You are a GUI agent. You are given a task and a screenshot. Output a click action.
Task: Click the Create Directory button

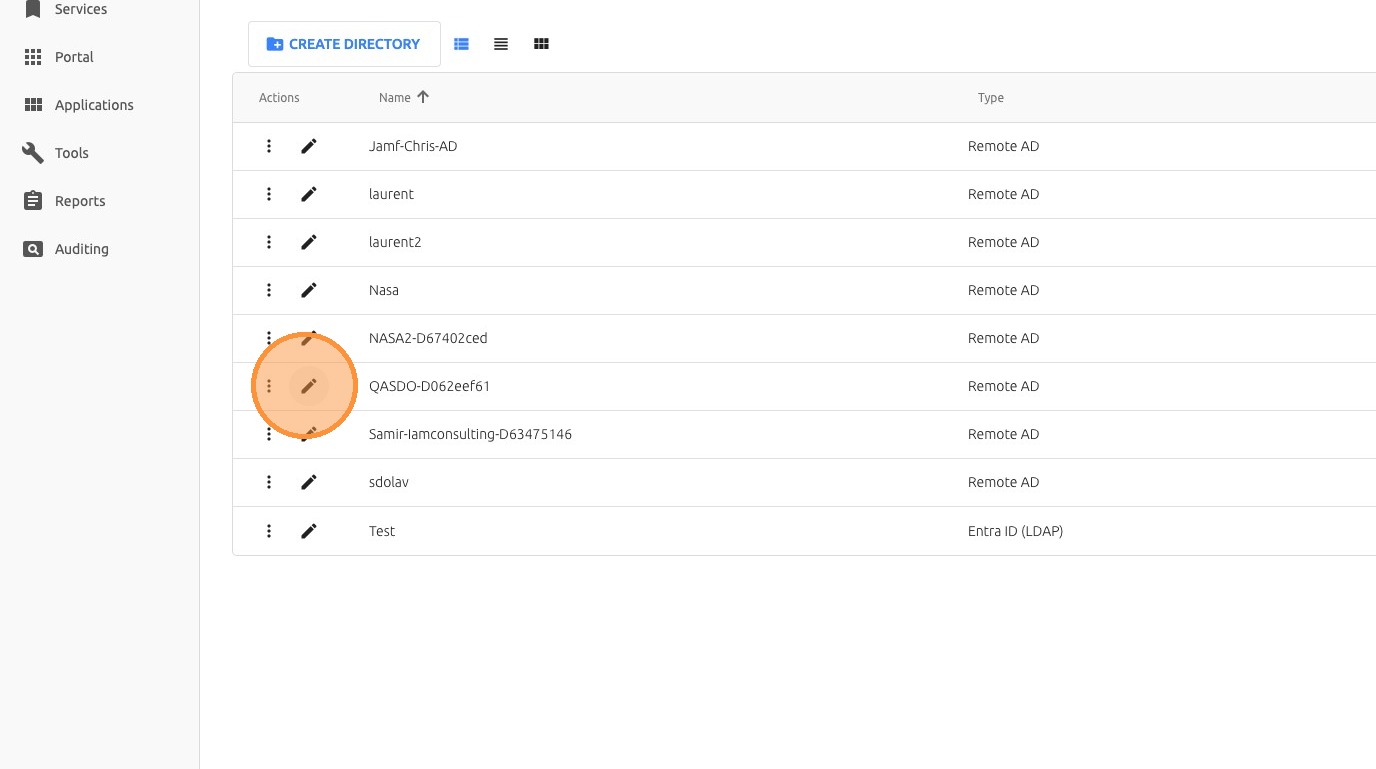click(x=344, y=44)
